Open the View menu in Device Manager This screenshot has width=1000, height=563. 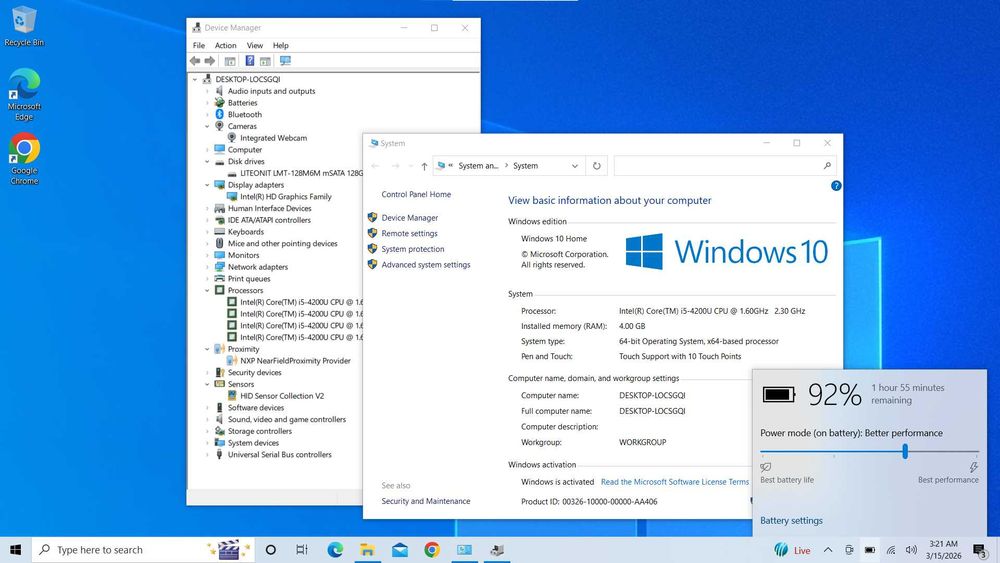(x=255, y=45)
